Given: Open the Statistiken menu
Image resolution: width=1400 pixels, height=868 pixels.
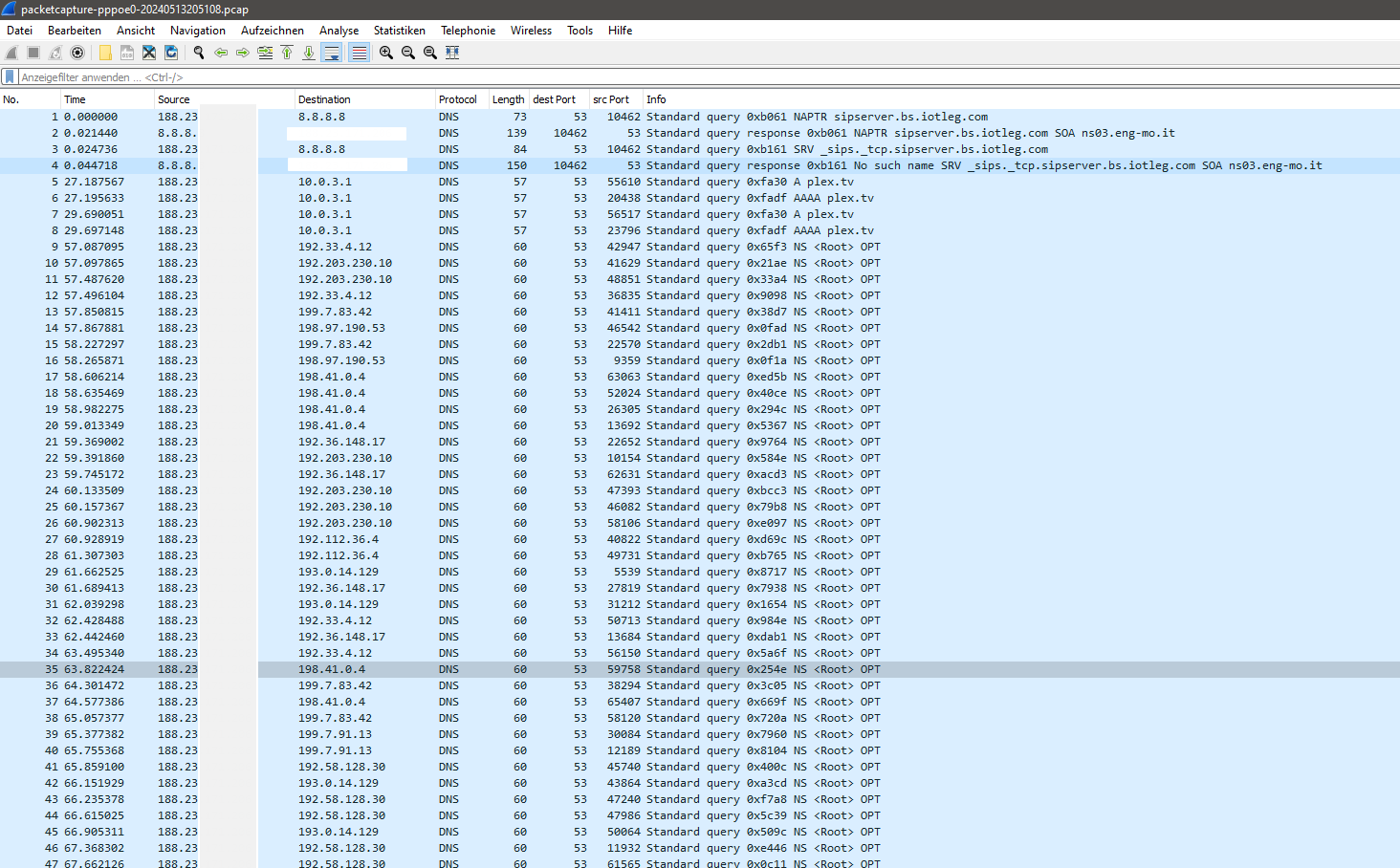Looking at the screenshot, I should click(400, 31).
